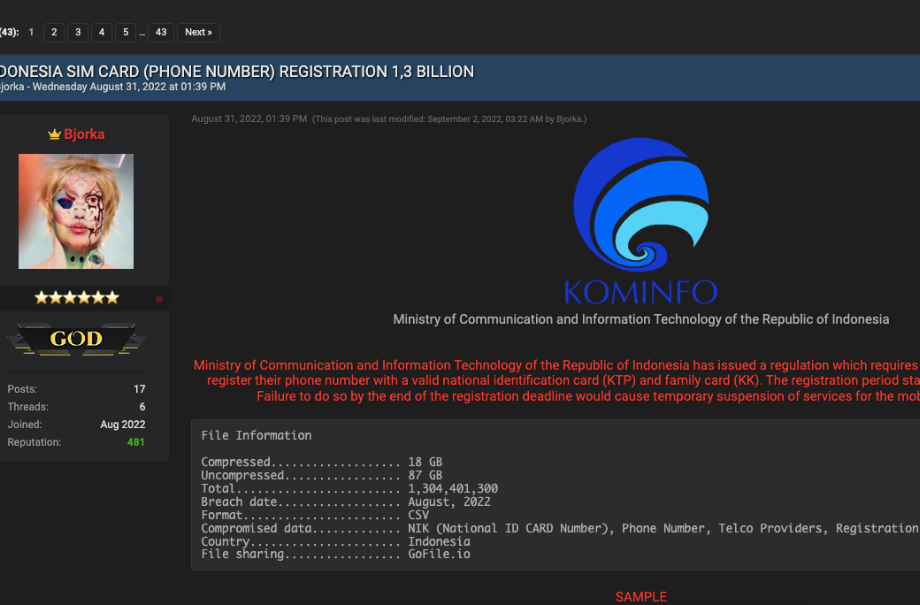This screenshot has width=920, height=605.
Task: Click the red offline status dot
Action: pos(159,299)
